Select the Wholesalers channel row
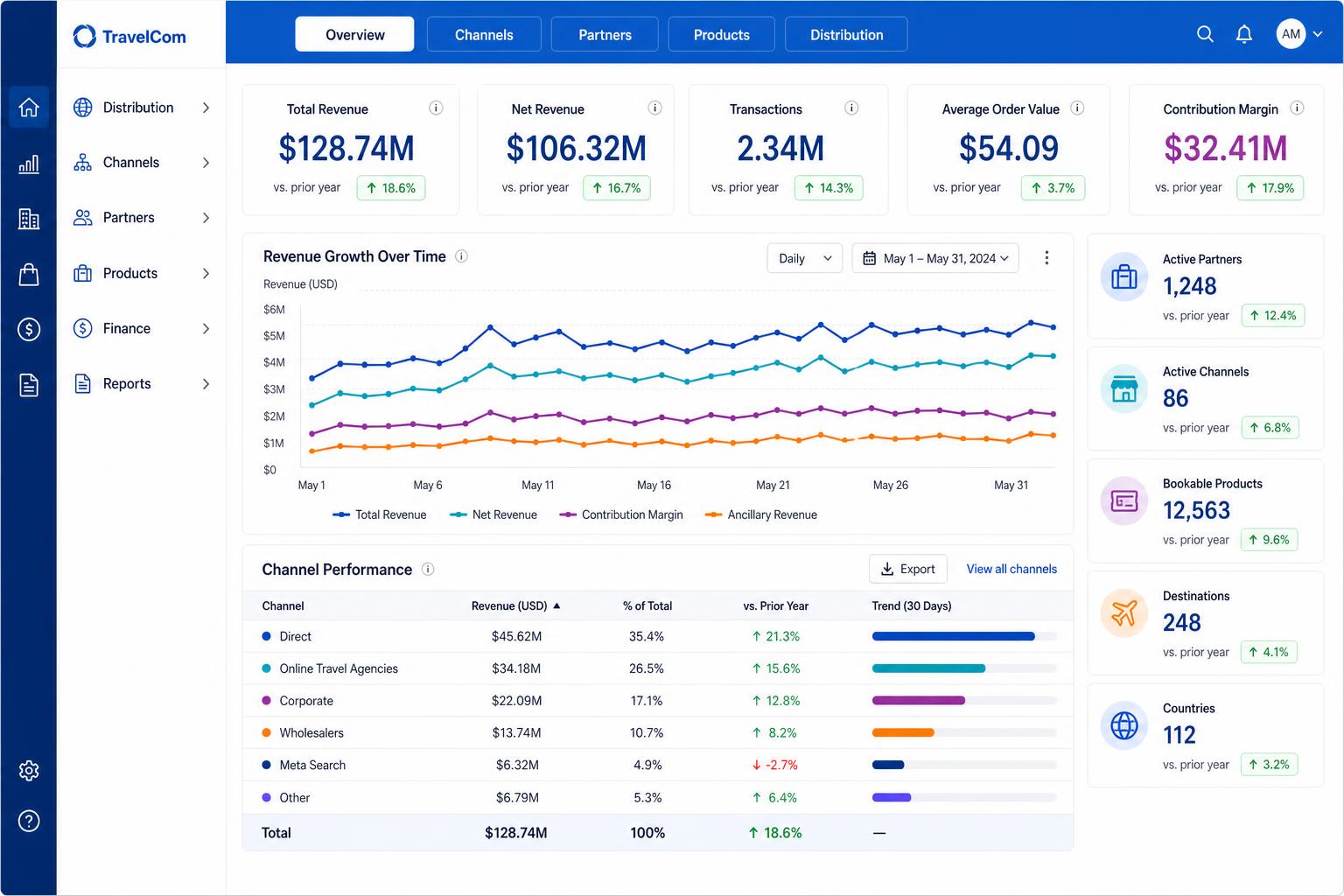The height and width of the screenshot is (896, 1344). pos(658,732)
